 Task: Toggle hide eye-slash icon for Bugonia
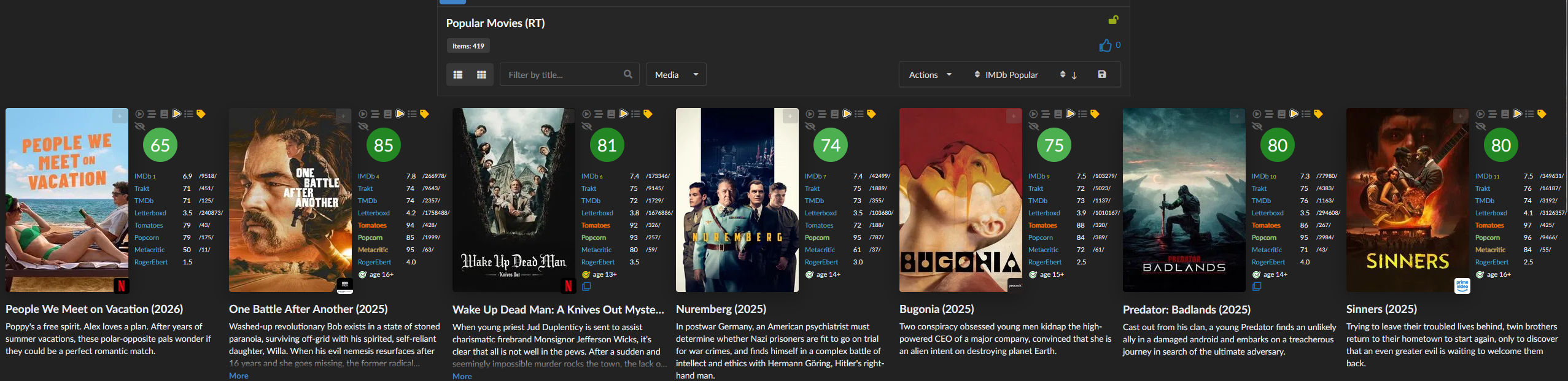point(1034,126)
